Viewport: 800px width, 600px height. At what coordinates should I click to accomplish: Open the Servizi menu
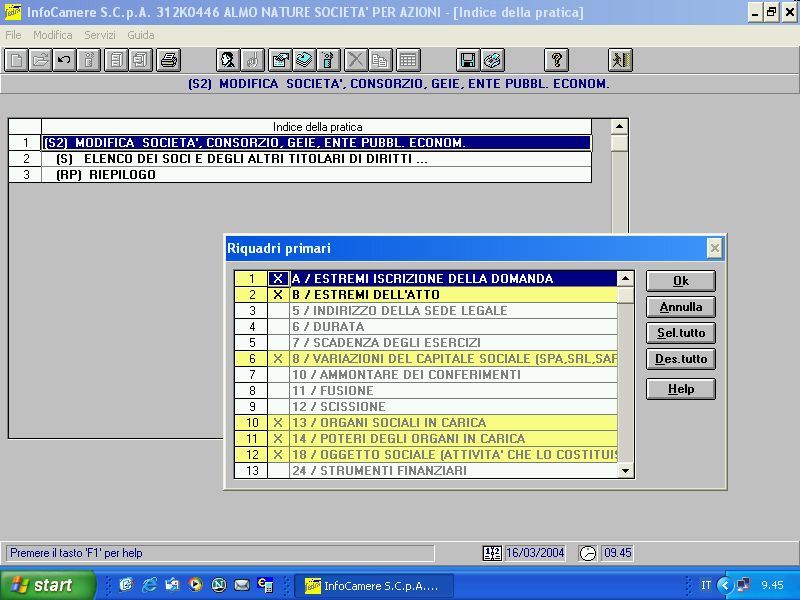[99, 35]
